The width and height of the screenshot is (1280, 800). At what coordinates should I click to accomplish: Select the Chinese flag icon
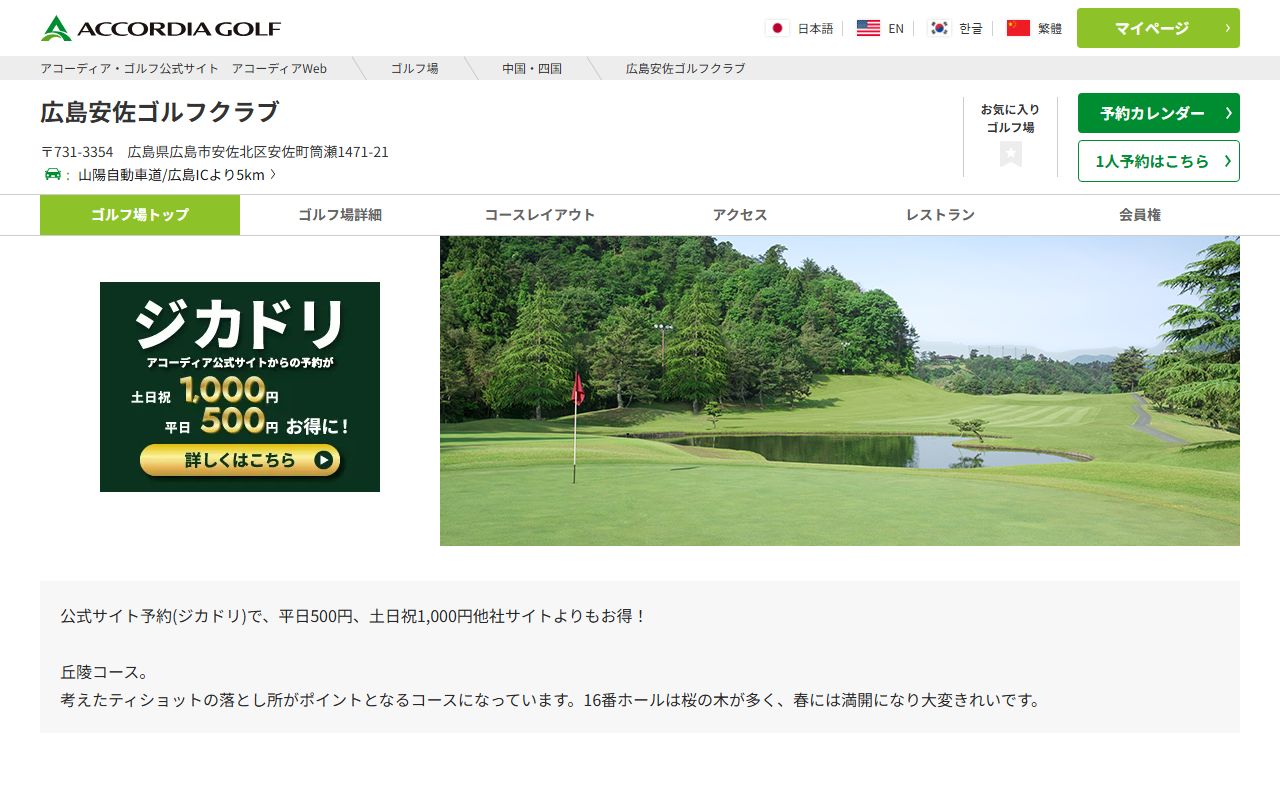1018,28
